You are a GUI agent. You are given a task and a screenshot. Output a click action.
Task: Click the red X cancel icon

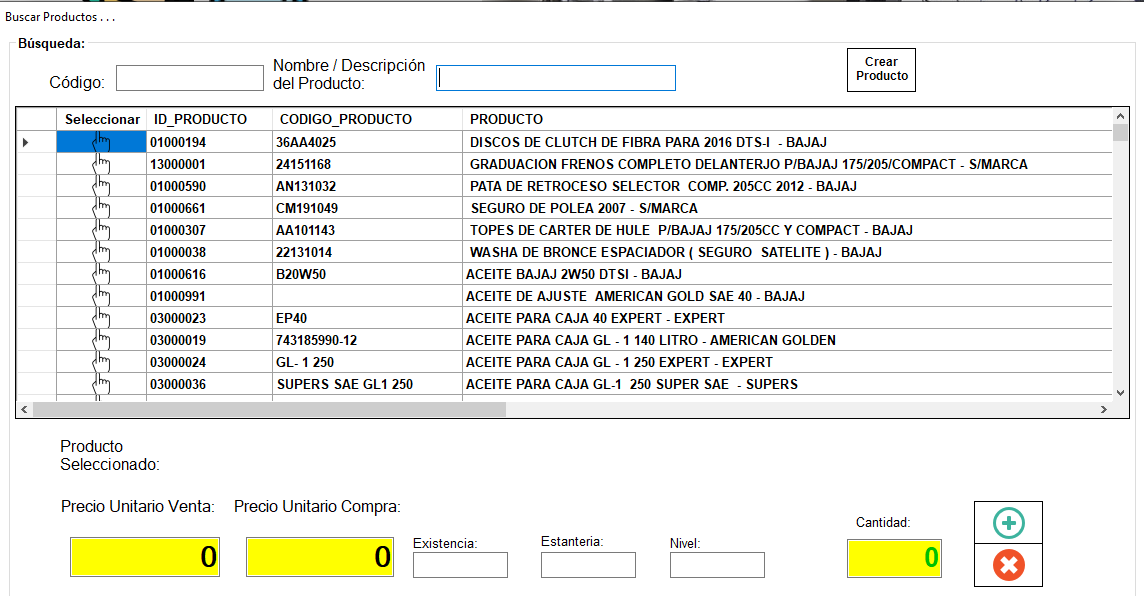[1008, 566]
